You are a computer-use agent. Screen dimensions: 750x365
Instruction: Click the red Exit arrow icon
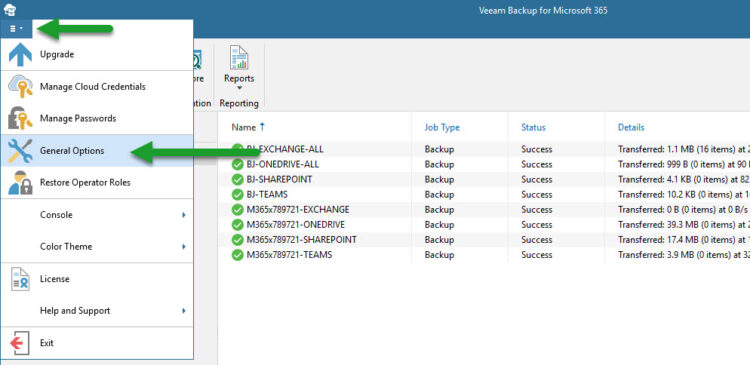coord(20,343)
